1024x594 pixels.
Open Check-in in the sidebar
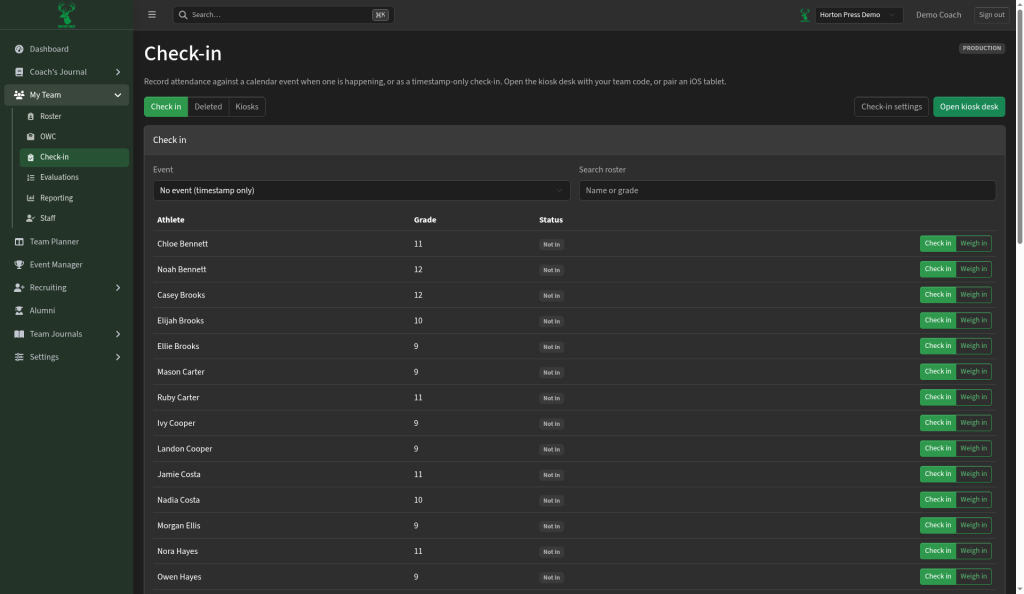tap(74, 157)
